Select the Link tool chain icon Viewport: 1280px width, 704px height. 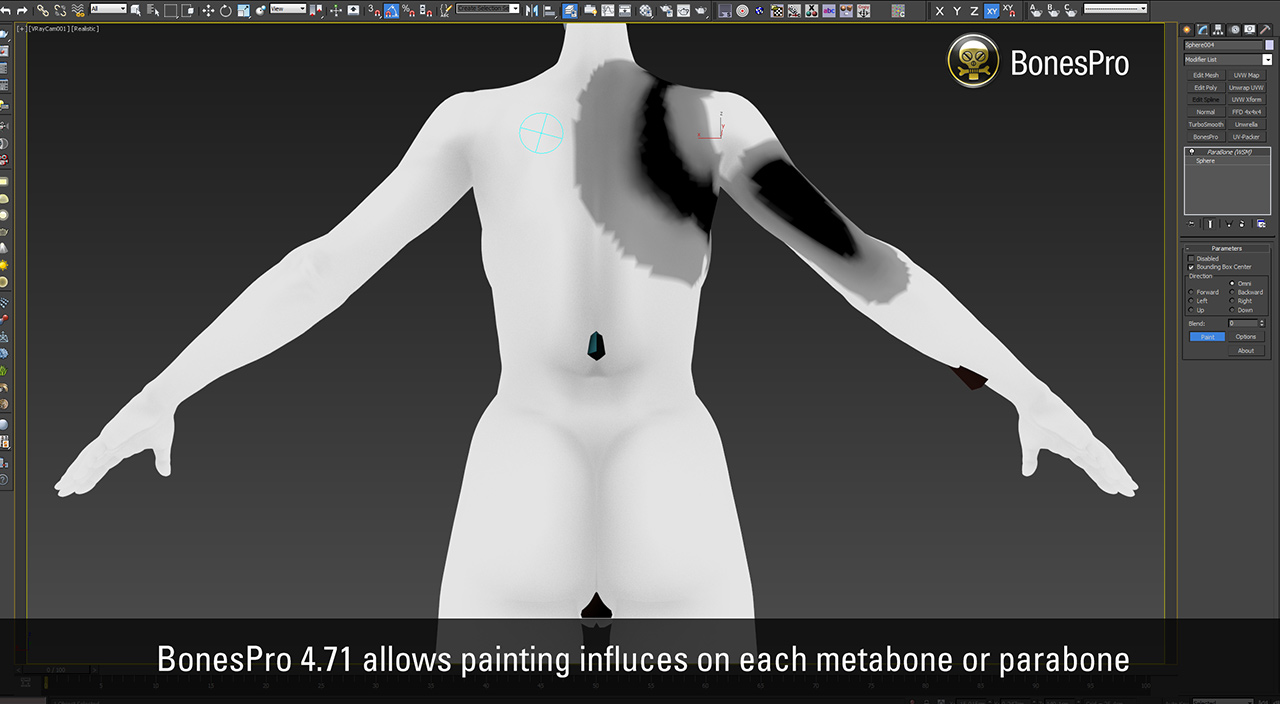point(43,10)
